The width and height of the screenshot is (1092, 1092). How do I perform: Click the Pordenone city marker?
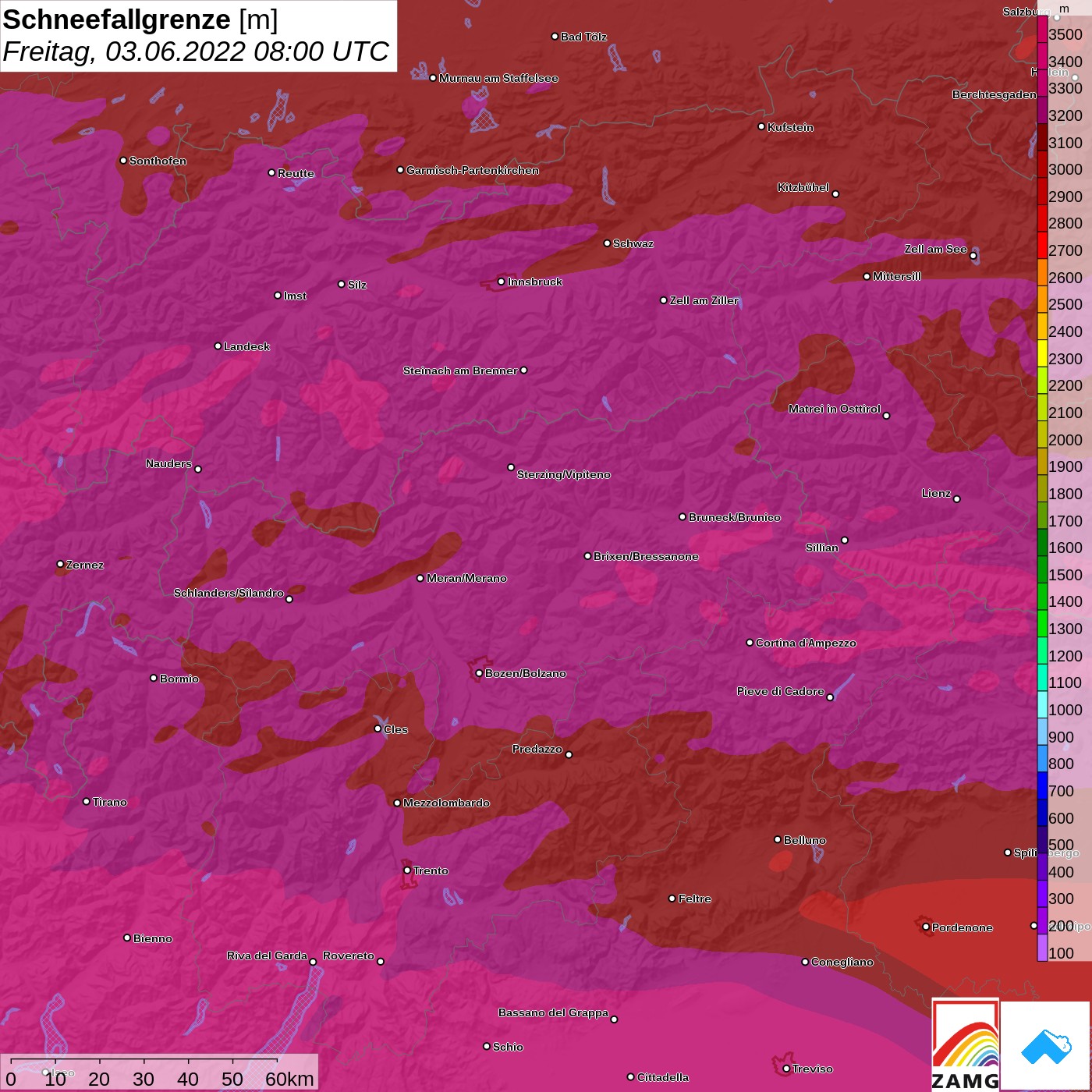pos(926,927)
